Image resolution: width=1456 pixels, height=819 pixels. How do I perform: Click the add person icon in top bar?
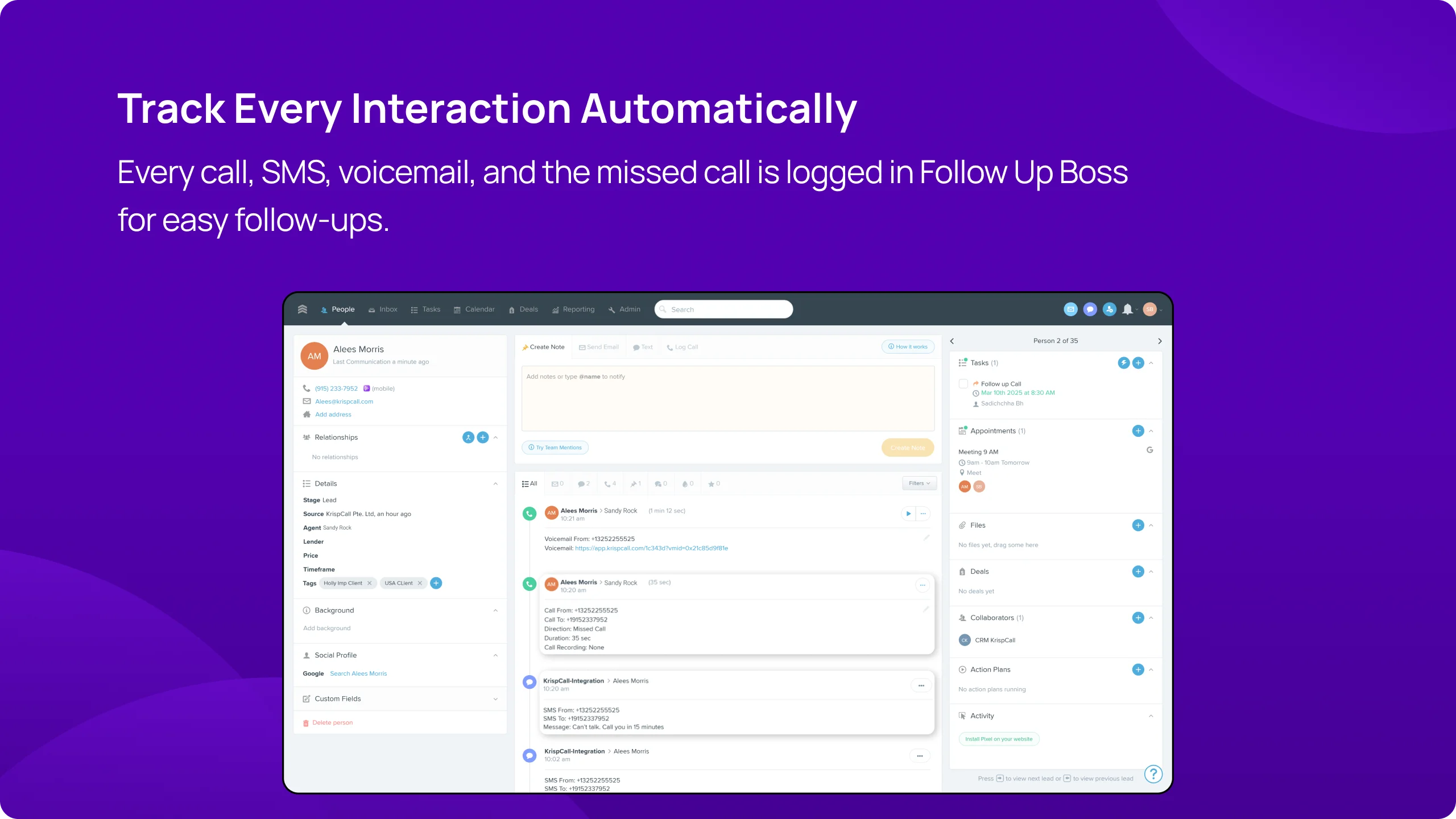pos(1109,309)
